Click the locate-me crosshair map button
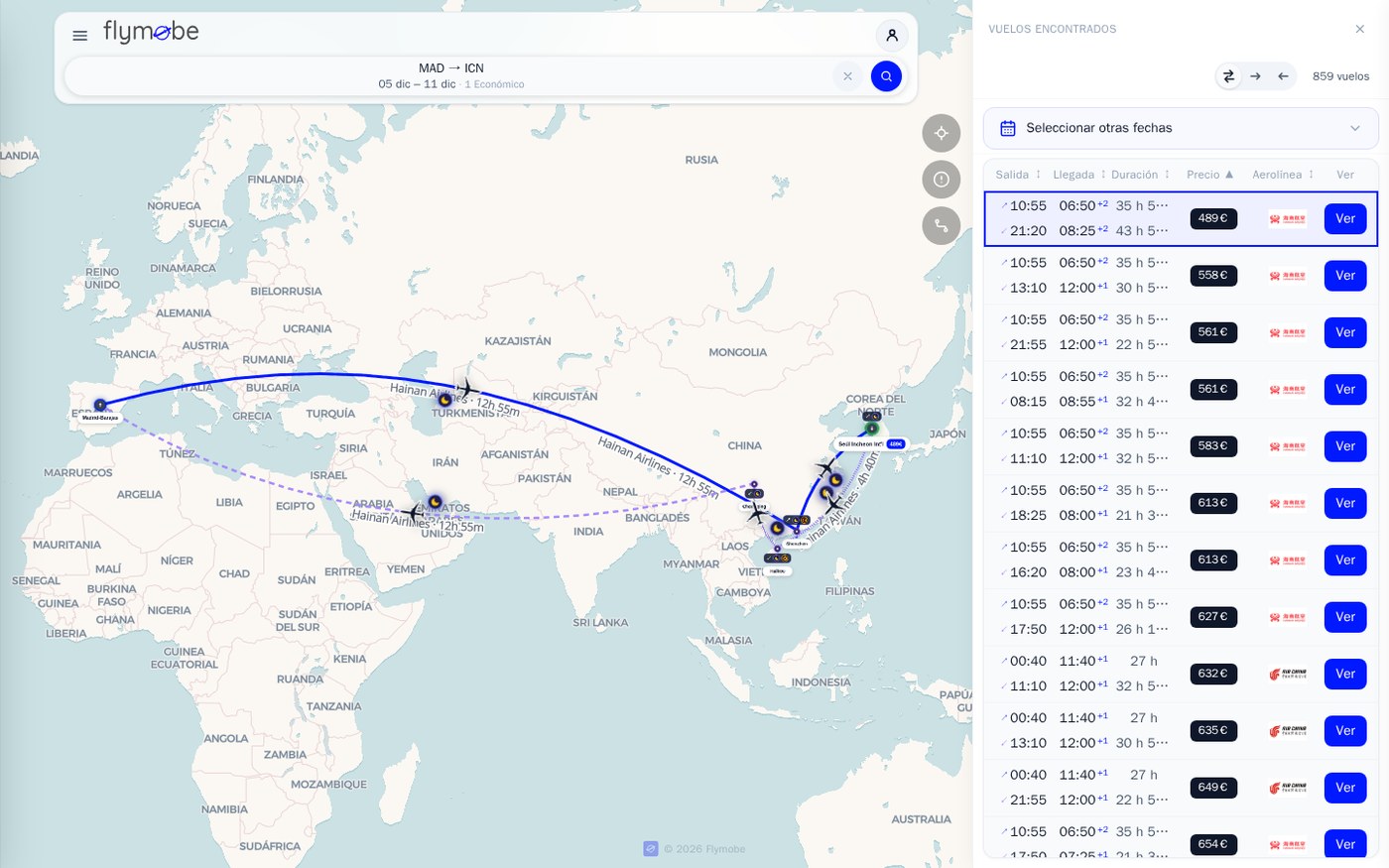Screen dimensions: 1389x868 click(x=942, y=133)
